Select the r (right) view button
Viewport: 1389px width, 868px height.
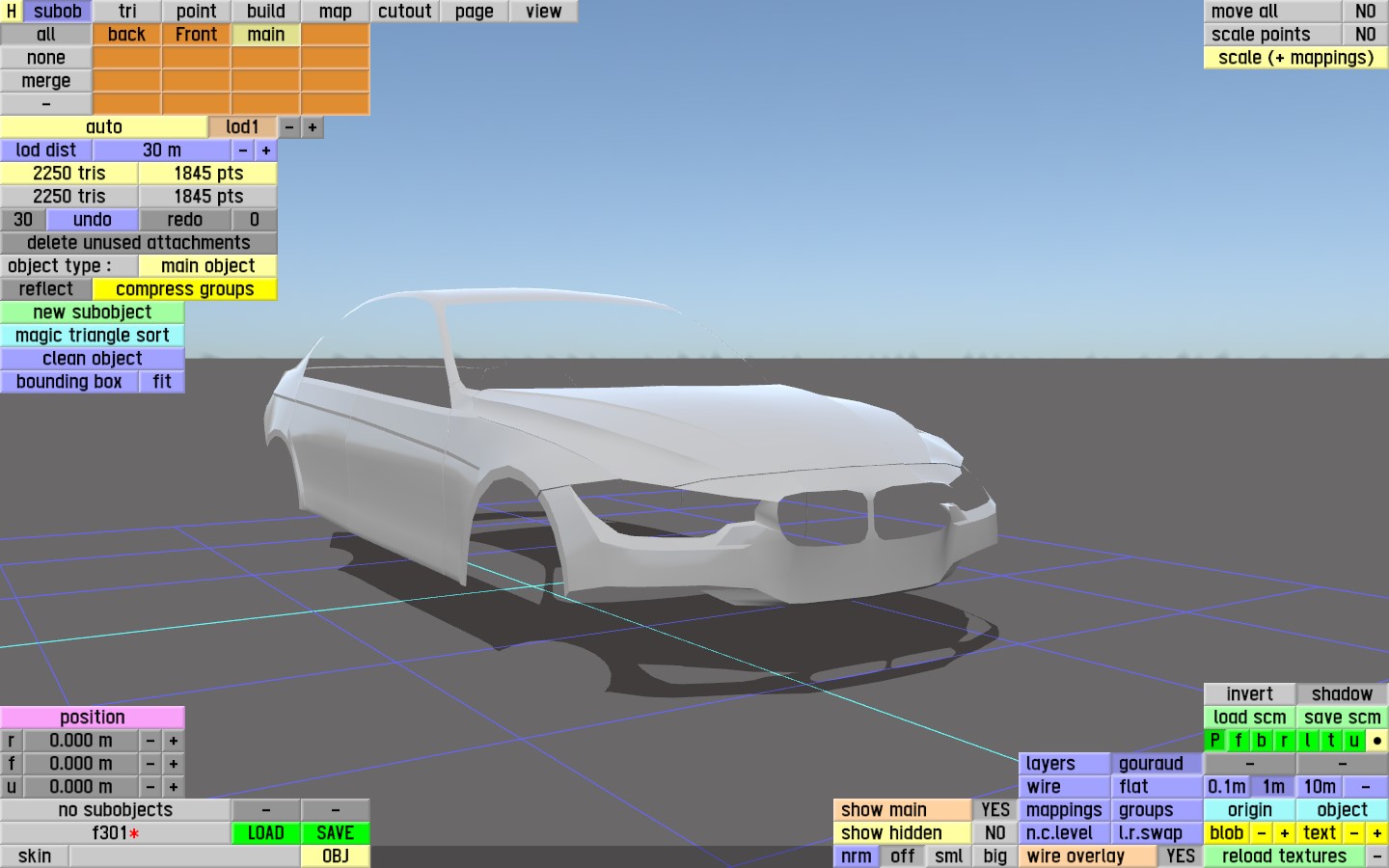click(1285, 741)
